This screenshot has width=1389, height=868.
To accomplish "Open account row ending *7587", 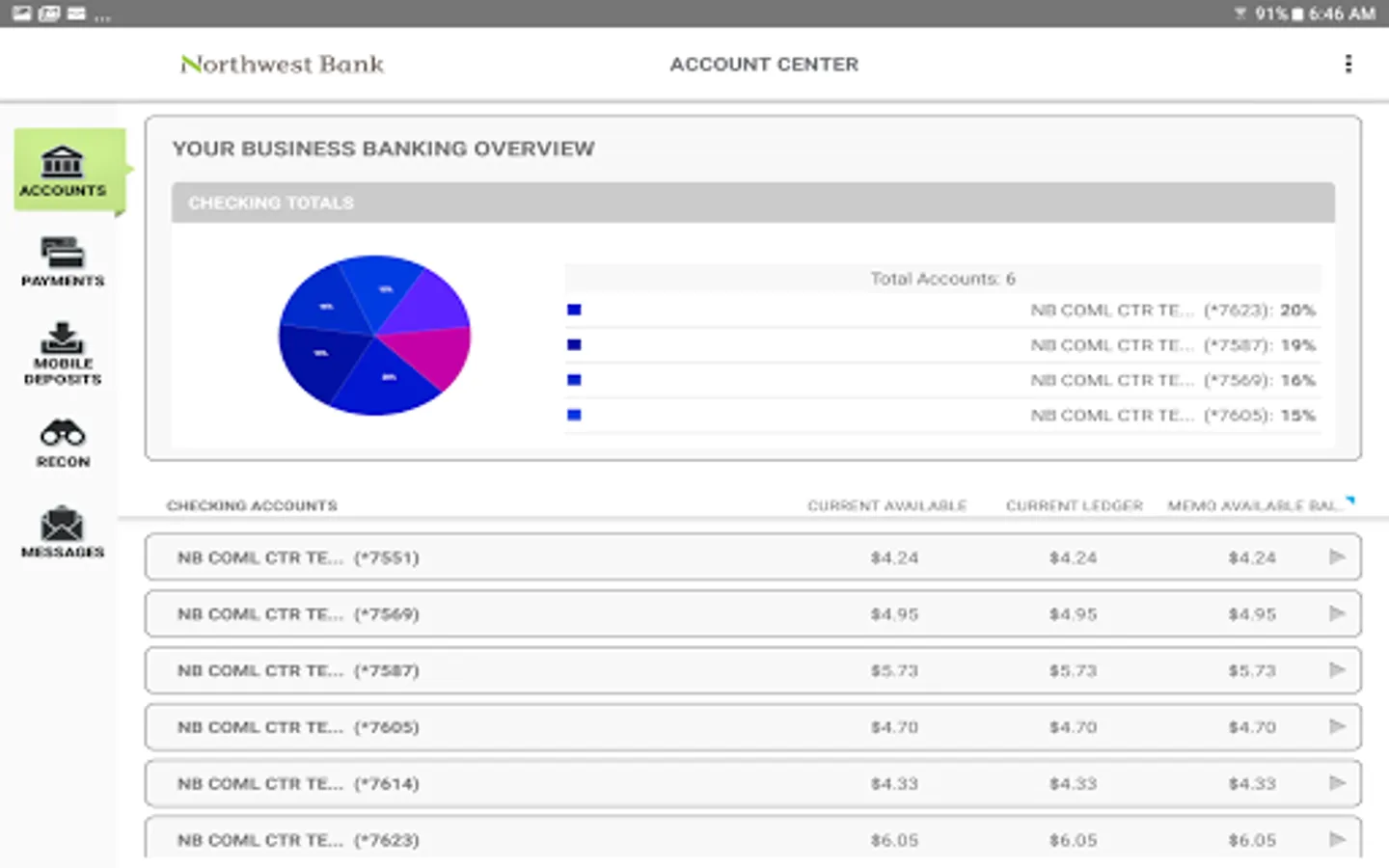I will (x=753, y=670).
